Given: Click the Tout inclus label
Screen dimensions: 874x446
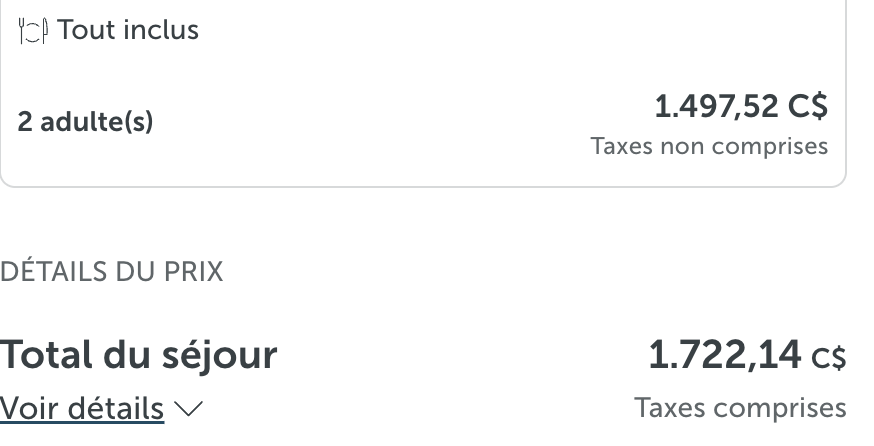Looking at the screenshot, I should 128,30.
